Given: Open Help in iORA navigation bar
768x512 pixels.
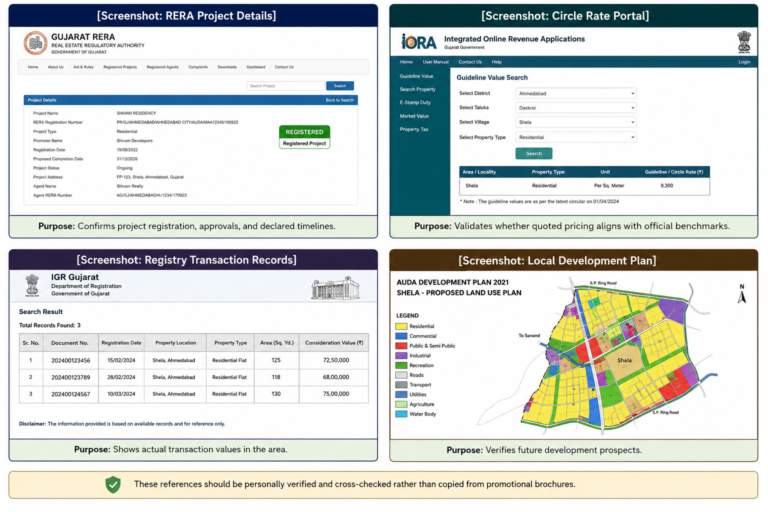Looking at the screenshot, I should (x=497, y=62).
